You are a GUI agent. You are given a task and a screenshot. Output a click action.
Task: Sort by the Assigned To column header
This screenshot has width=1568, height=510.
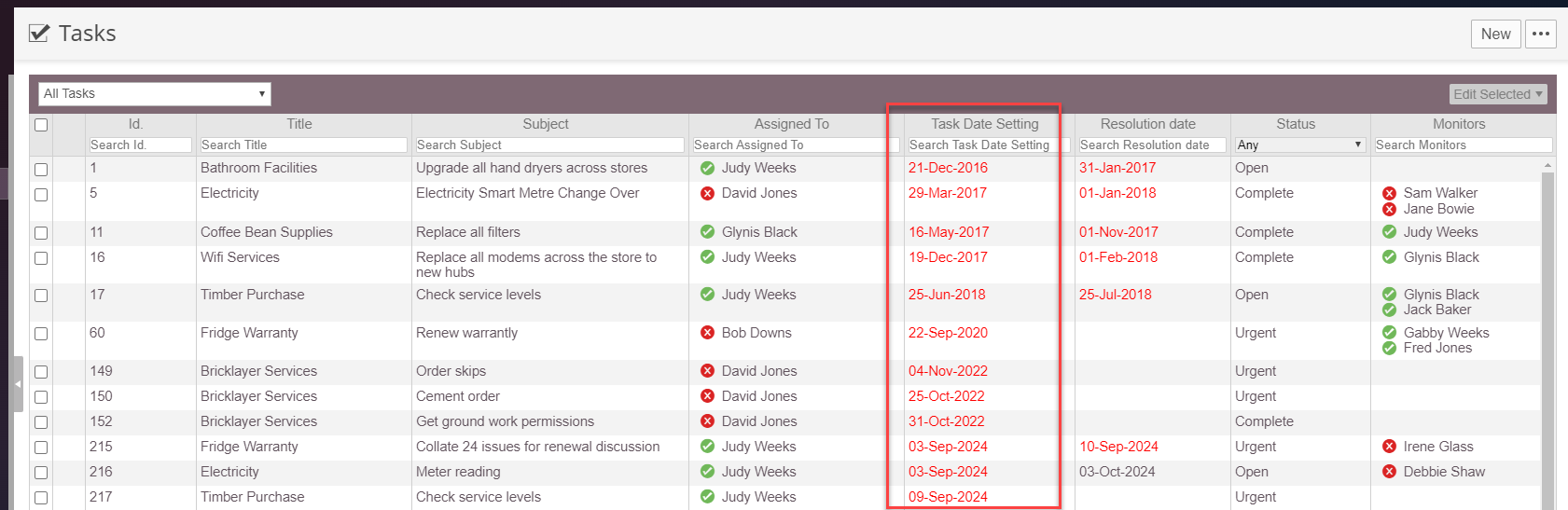click(791, 124)
